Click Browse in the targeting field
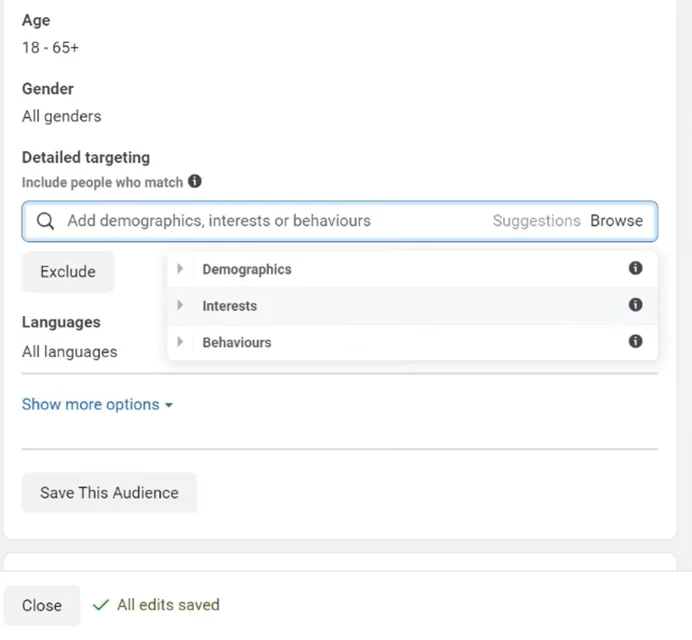This screenshot has height=640, width=692. (x=616, y=221)
